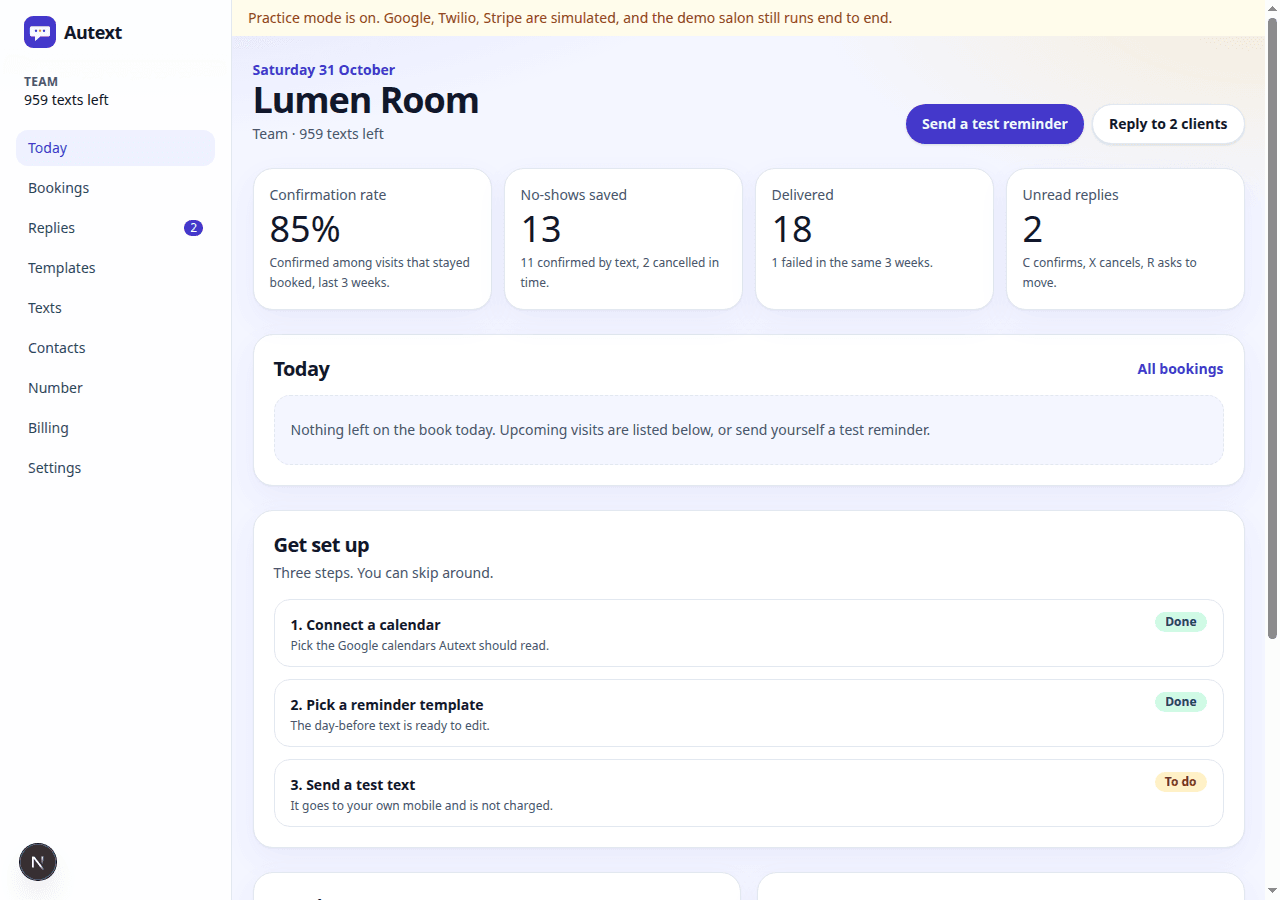Click the Unread replies stat card

tap(1125, 239)
